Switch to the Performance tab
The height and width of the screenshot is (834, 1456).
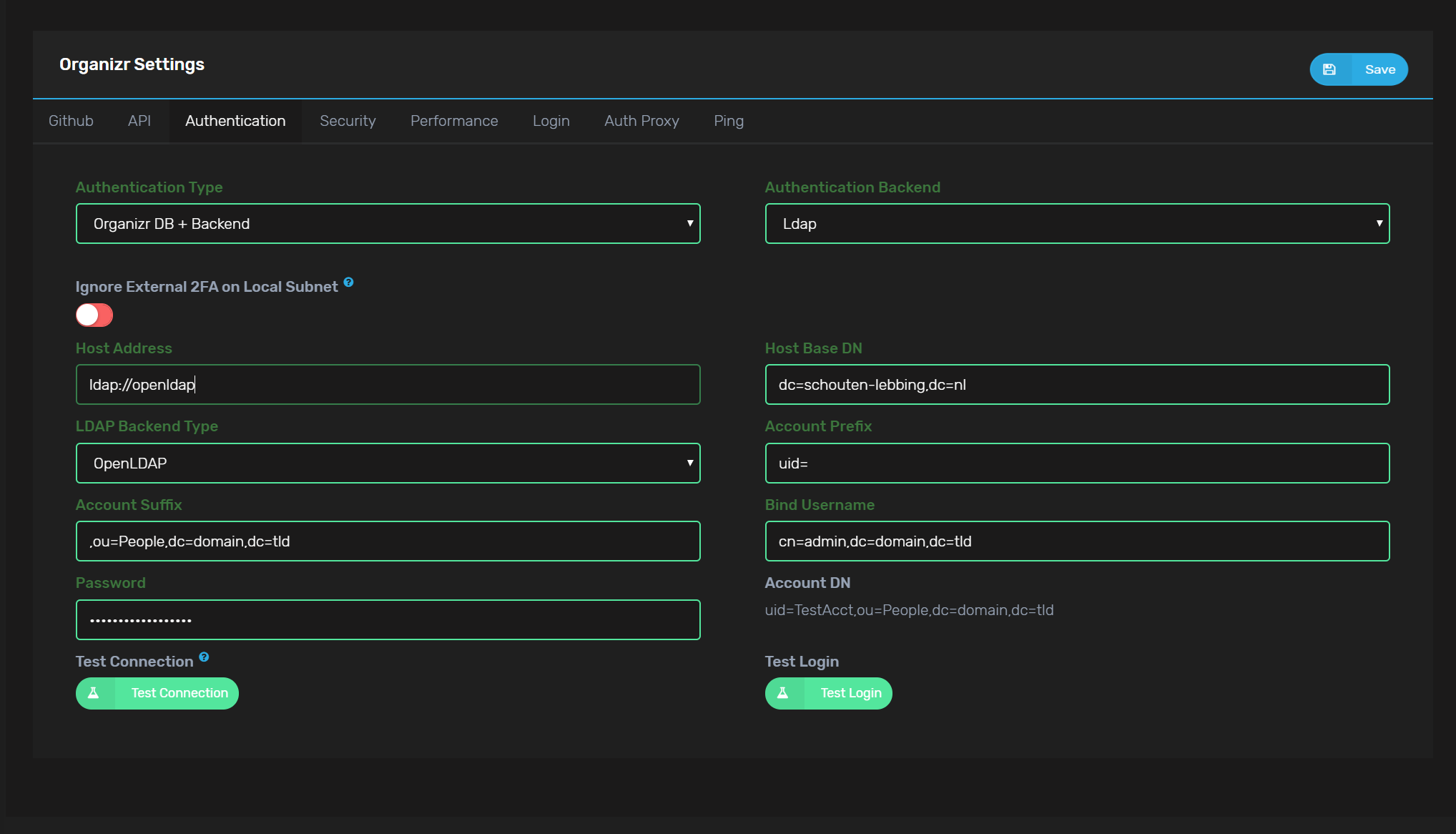(454, 120)
